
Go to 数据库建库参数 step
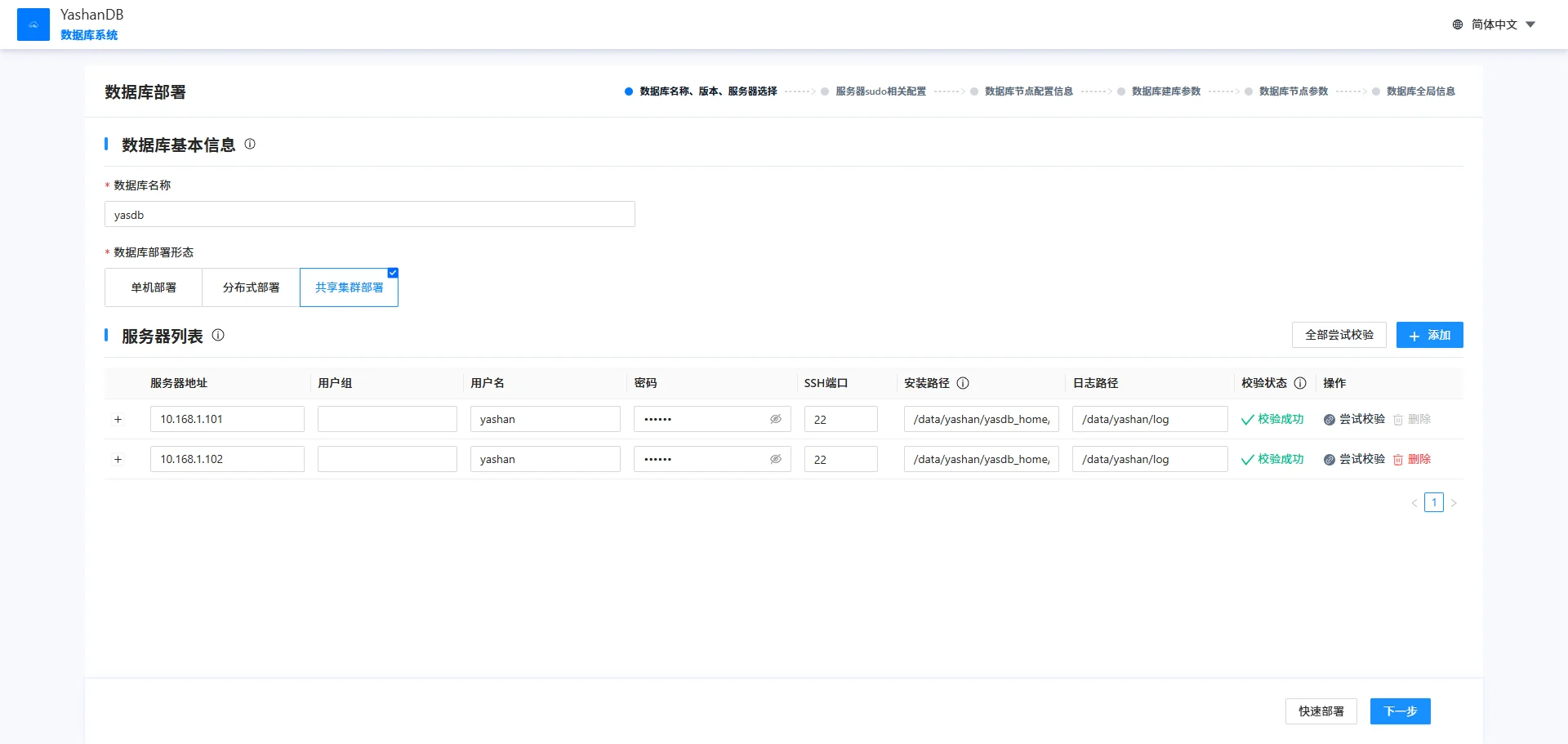pos(1165,91)
